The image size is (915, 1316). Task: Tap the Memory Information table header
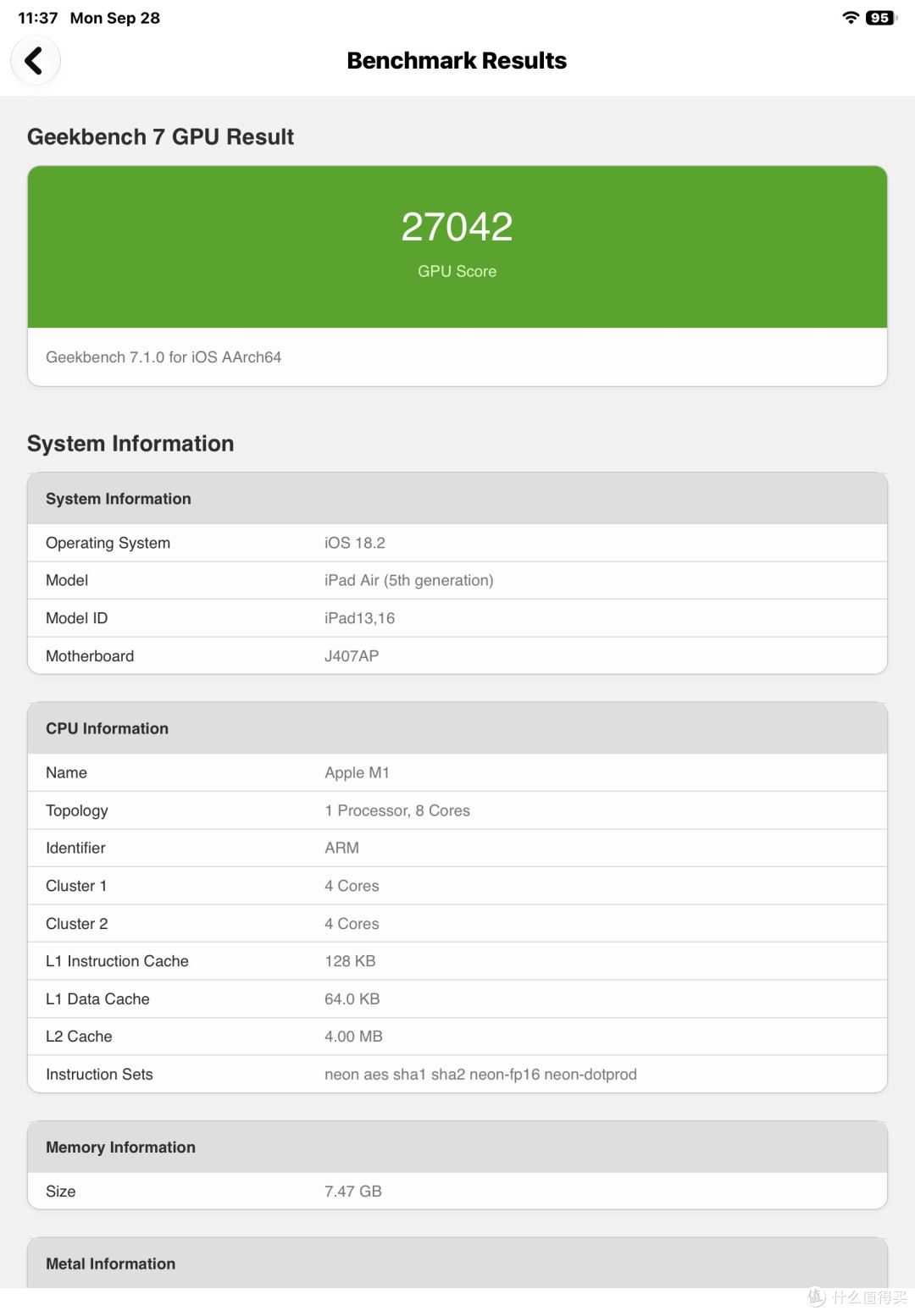click(457, 1147)
